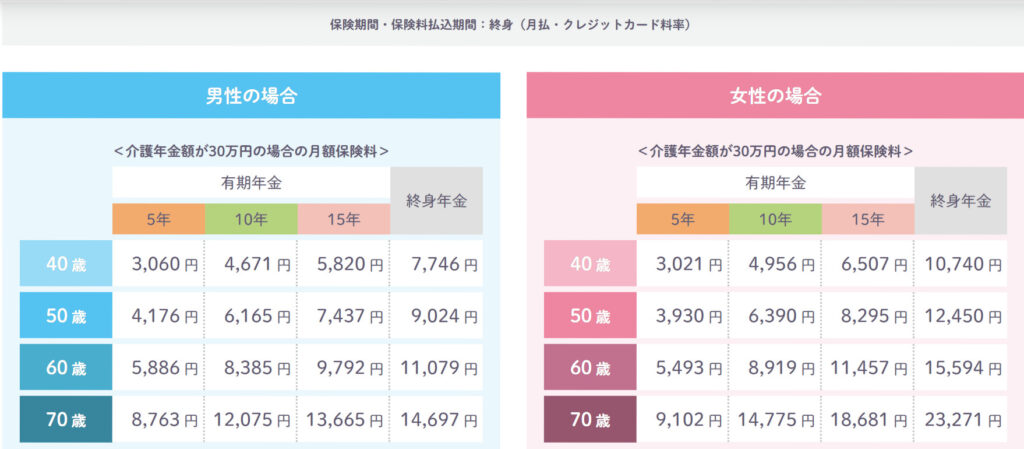Click the 23,271円 premium cell
Screen dimensions: 1024x449
(960, 421)
